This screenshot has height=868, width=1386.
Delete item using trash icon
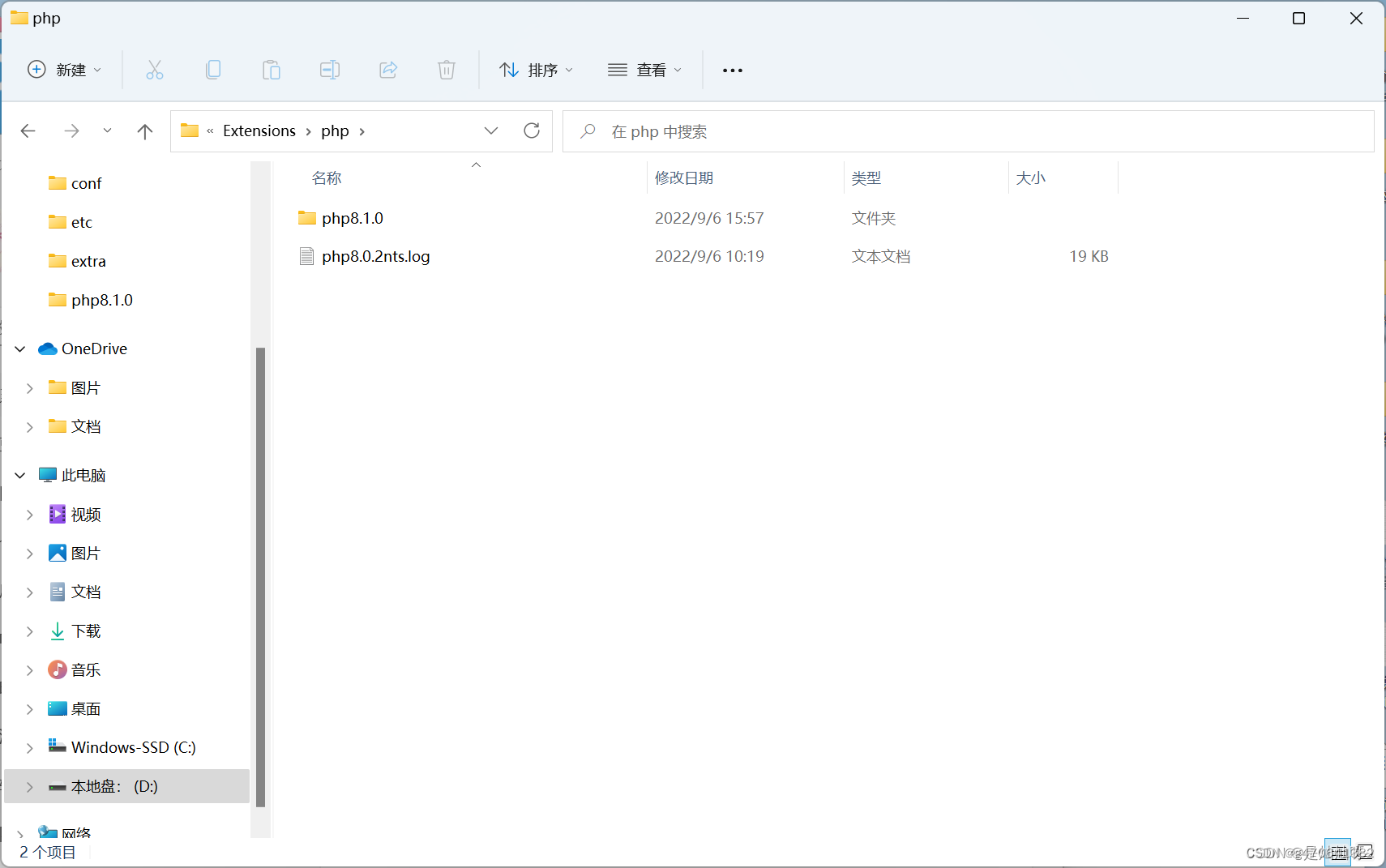point(446,70)
